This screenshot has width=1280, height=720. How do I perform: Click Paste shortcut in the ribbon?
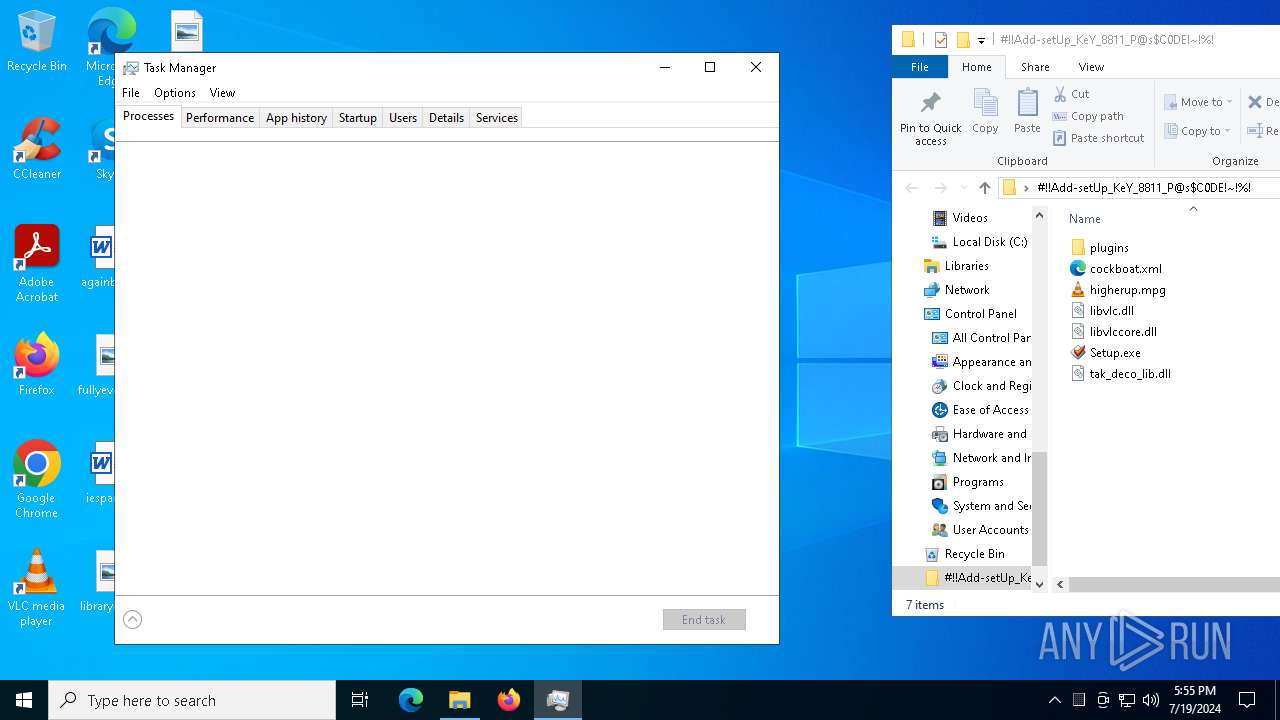click(x=1098, y=138)
